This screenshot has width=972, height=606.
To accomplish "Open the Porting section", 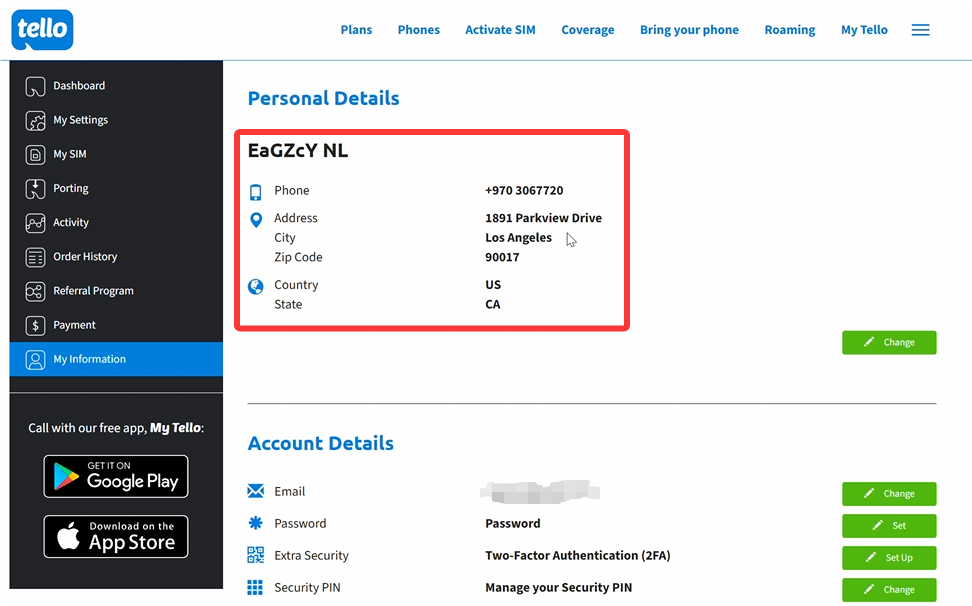I will coord(70,188).
